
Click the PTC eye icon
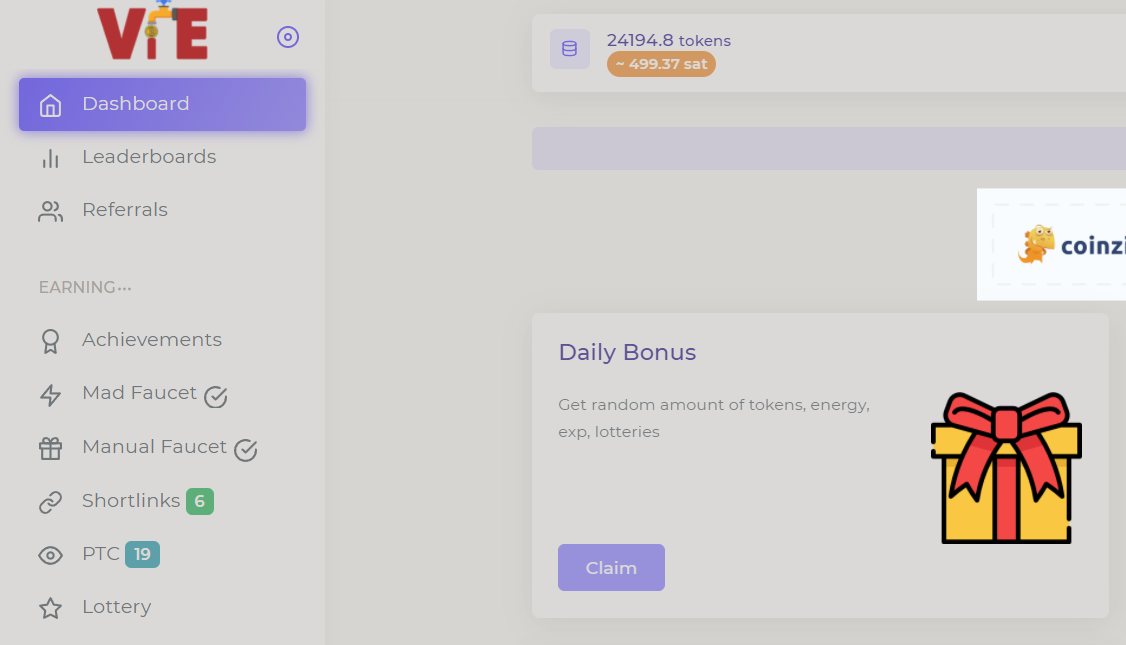click(50, 555)
